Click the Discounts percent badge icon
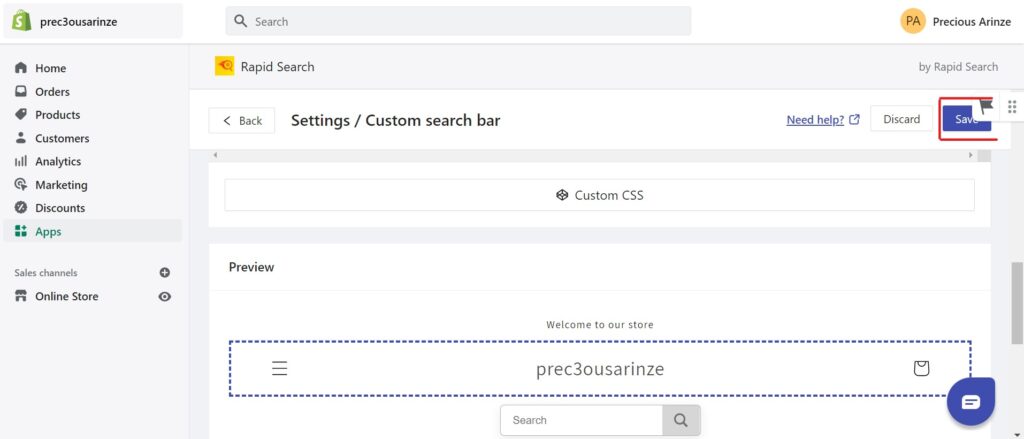The image size is (1024, 439). point(21,208)
